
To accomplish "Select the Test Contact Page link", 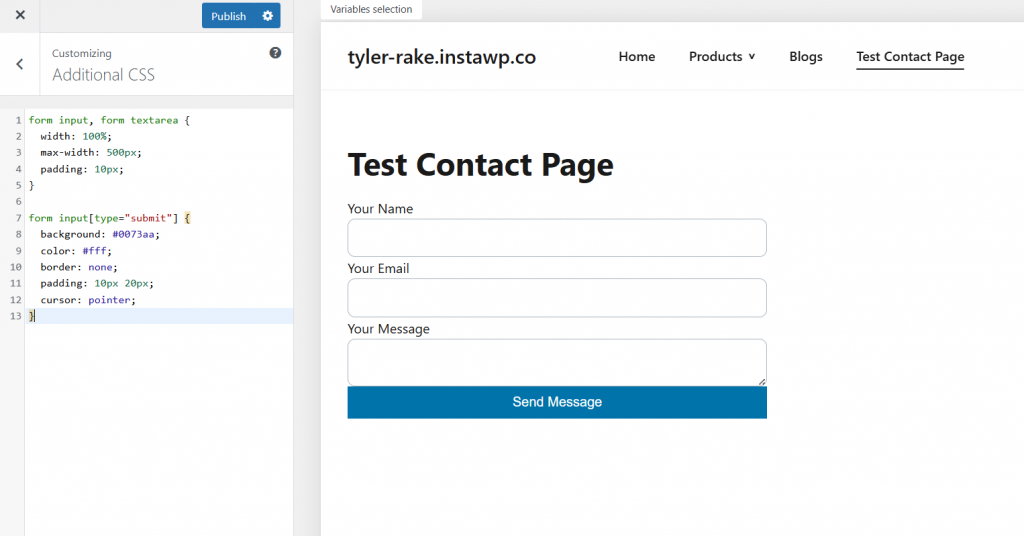I will pyautogui.click(x=910, y=57).
